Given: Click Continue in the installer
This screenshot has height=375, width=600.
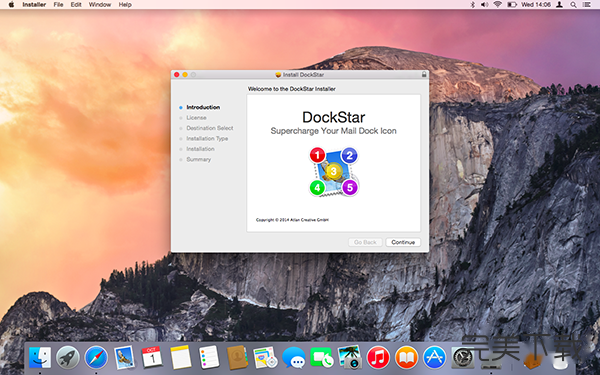Looking at the screenshot, I should [403, 242].
